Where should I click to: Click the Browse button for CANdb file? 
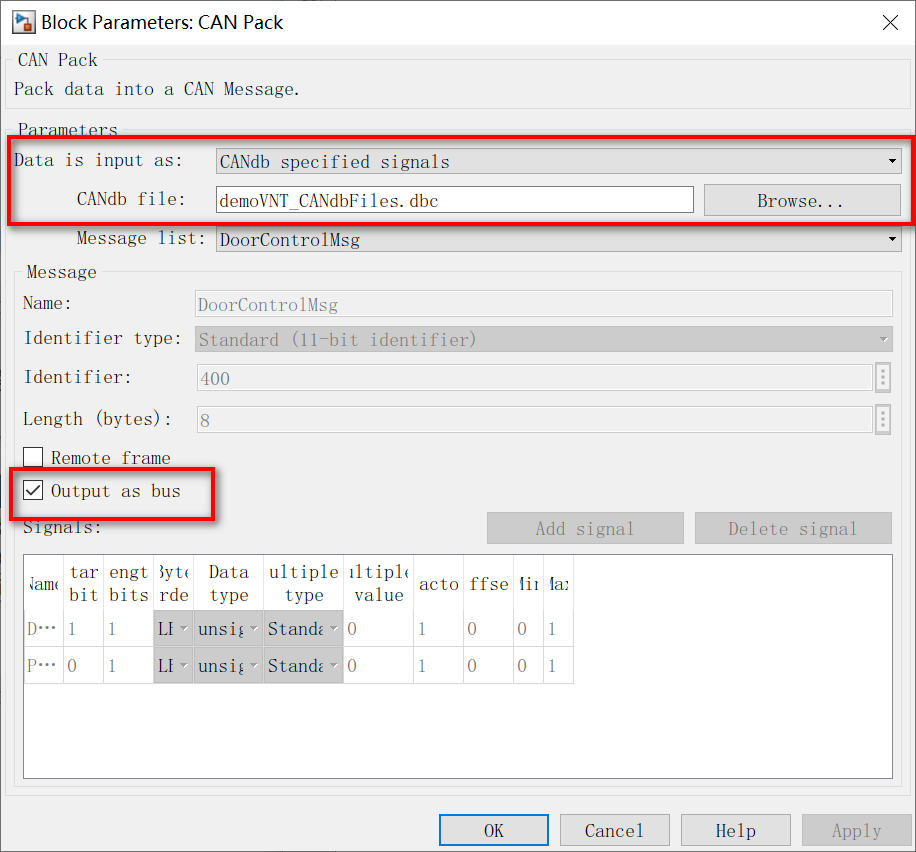(x=799, y=200)
